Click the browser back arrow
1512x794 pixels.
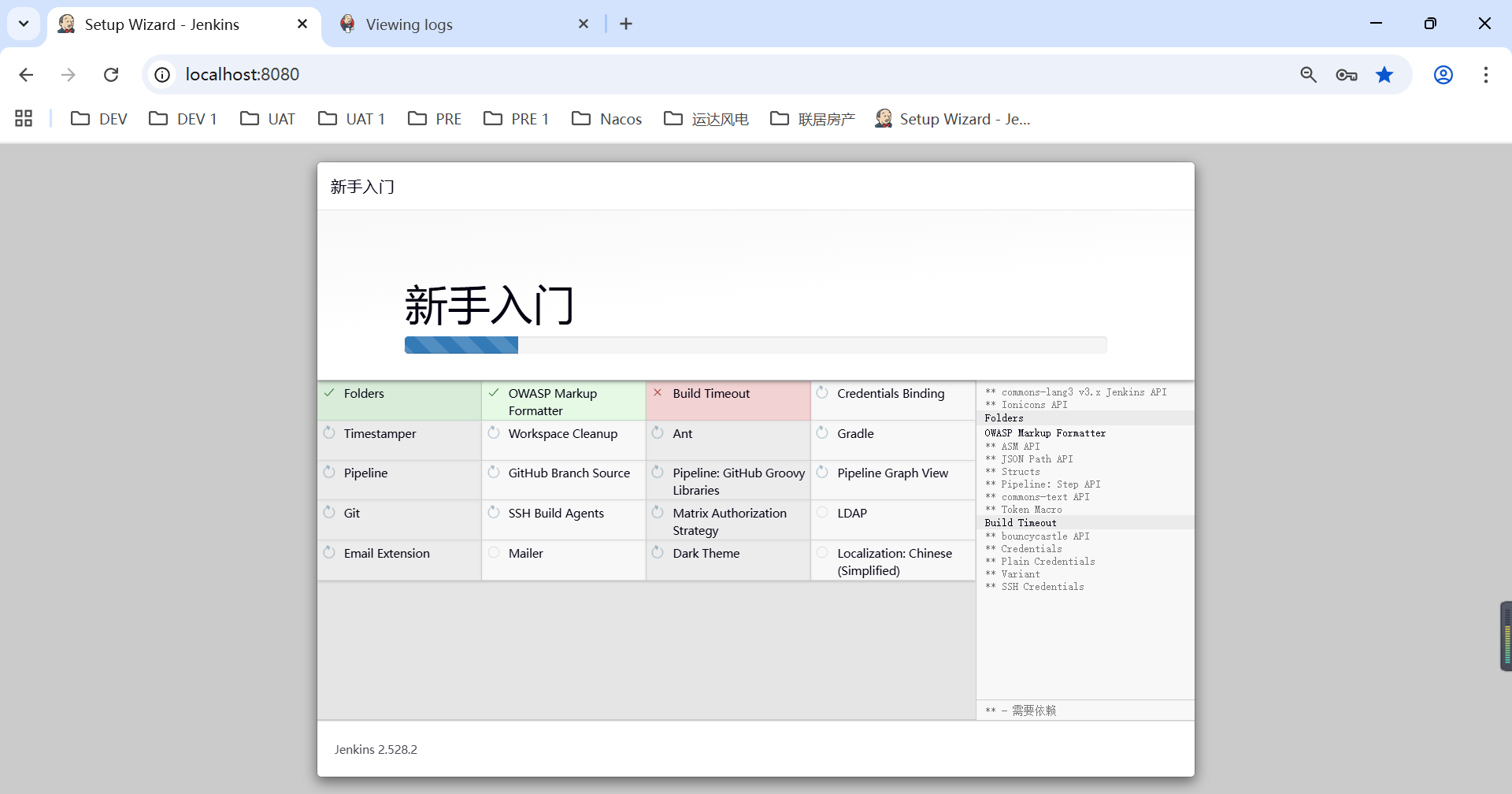point(26,75)
